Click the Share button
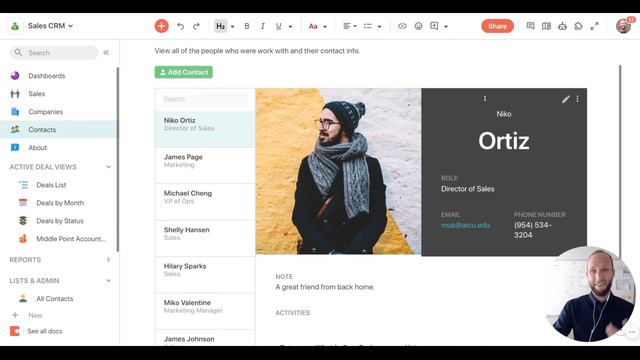640x360 pixels. coord(498,26)
